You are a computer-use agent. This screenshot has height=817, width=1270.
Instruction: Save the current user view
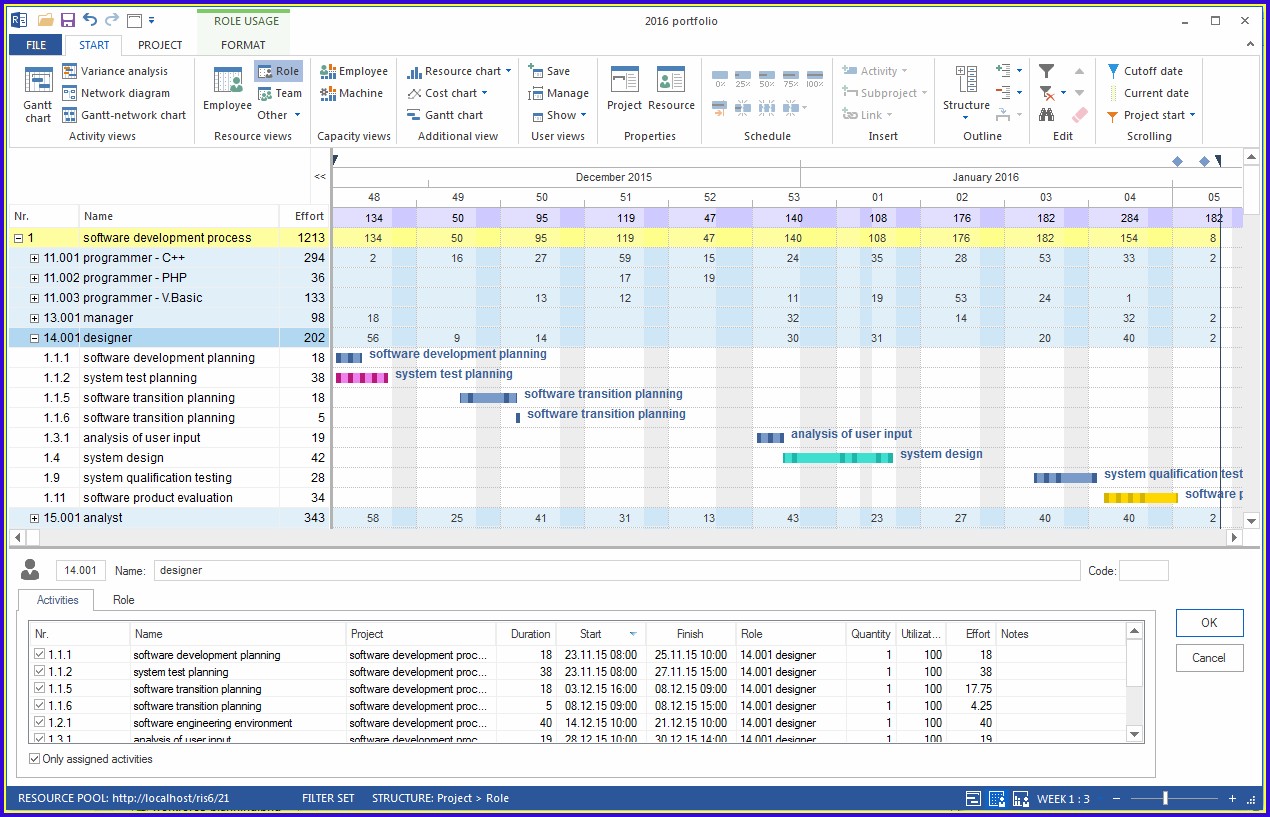pos(550,71)
